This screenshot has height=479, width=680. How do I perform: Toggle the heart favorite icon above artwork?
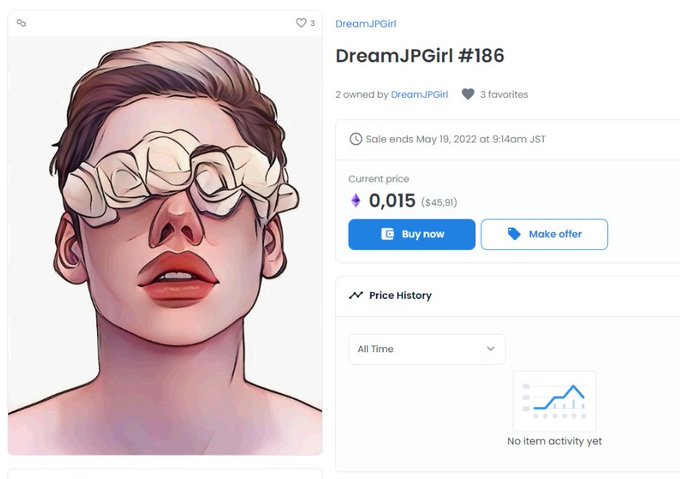coord(301,23)
